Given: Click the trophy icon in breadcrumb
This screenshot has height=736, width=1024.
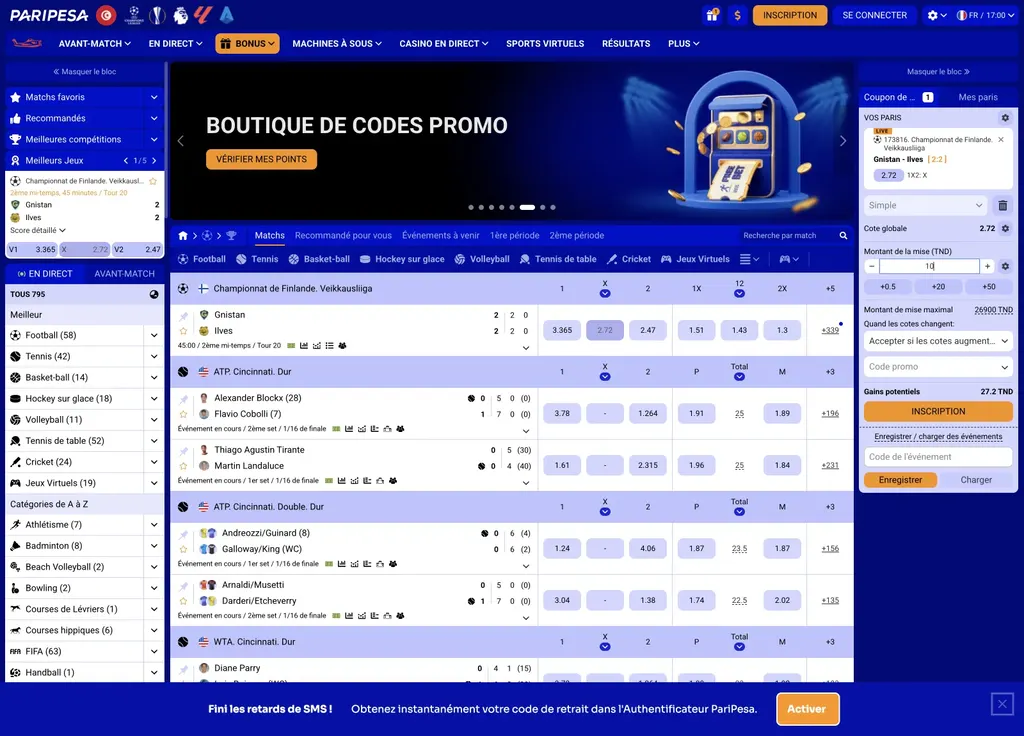Looking at the screenshot, I should coord(231,236).
